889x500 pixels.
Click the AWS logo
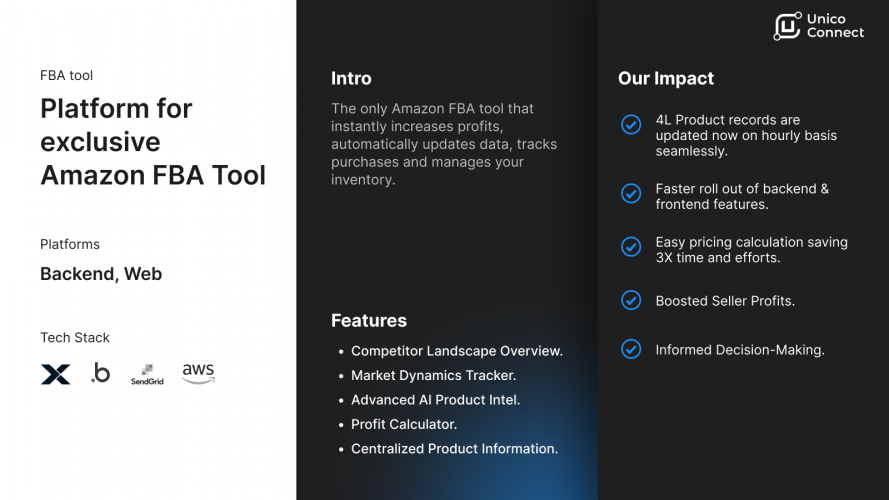click(198, 373)
